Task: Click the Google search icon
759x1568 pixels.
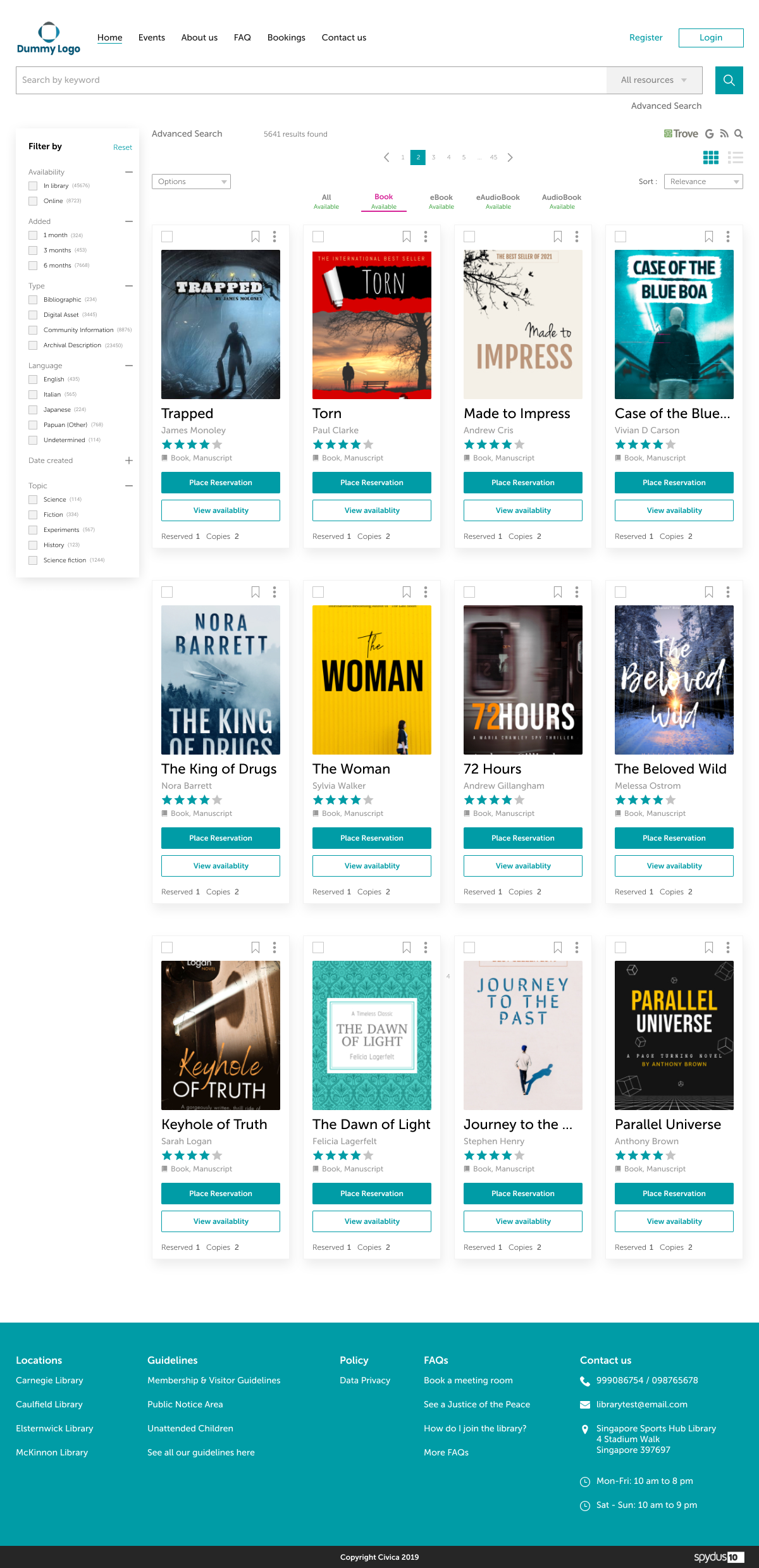Action: pyautogui.click(x=709, y=133)
